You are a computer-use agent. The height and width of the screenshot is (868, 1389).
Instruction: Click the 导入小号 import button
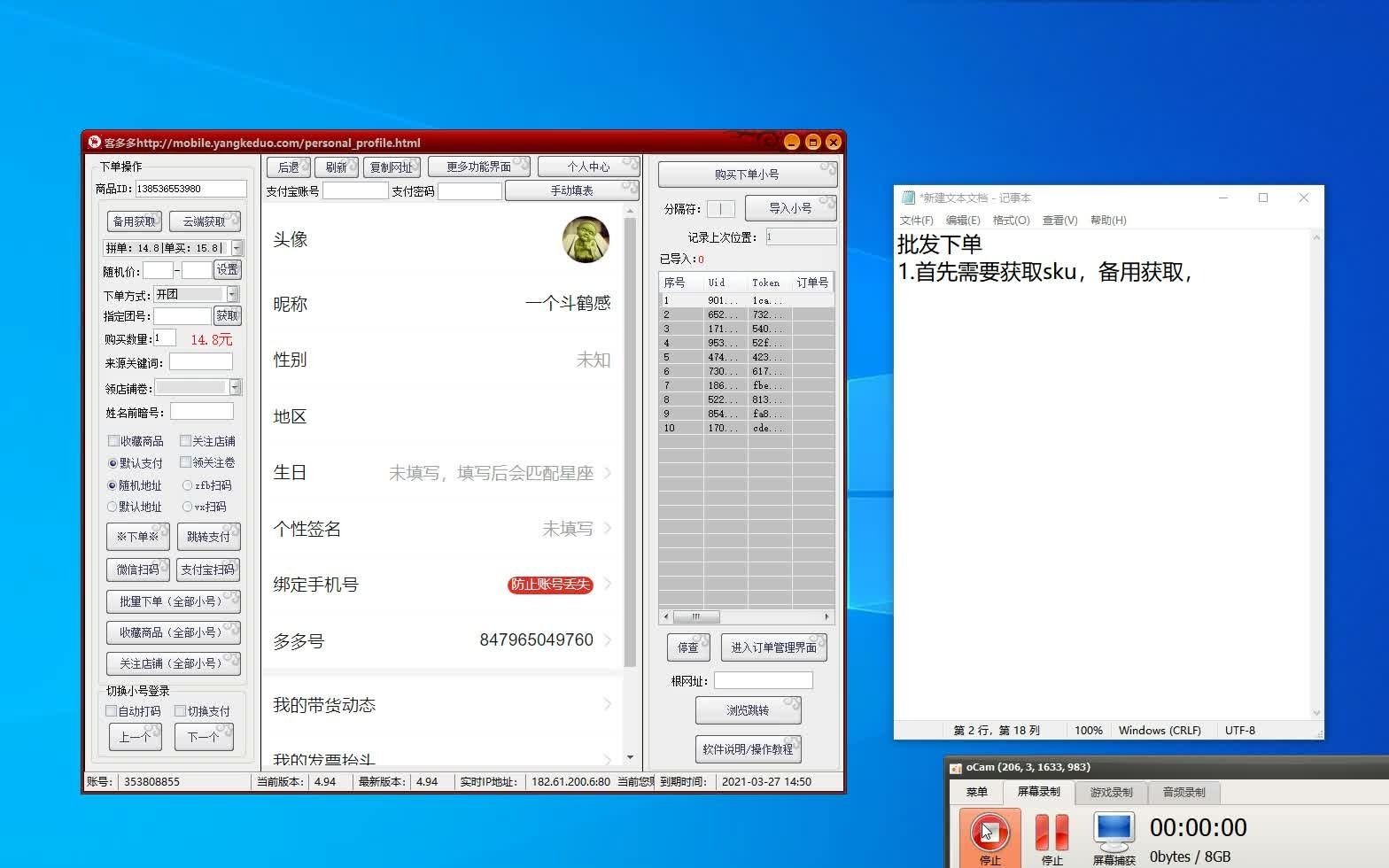click(x=790, y=208)
